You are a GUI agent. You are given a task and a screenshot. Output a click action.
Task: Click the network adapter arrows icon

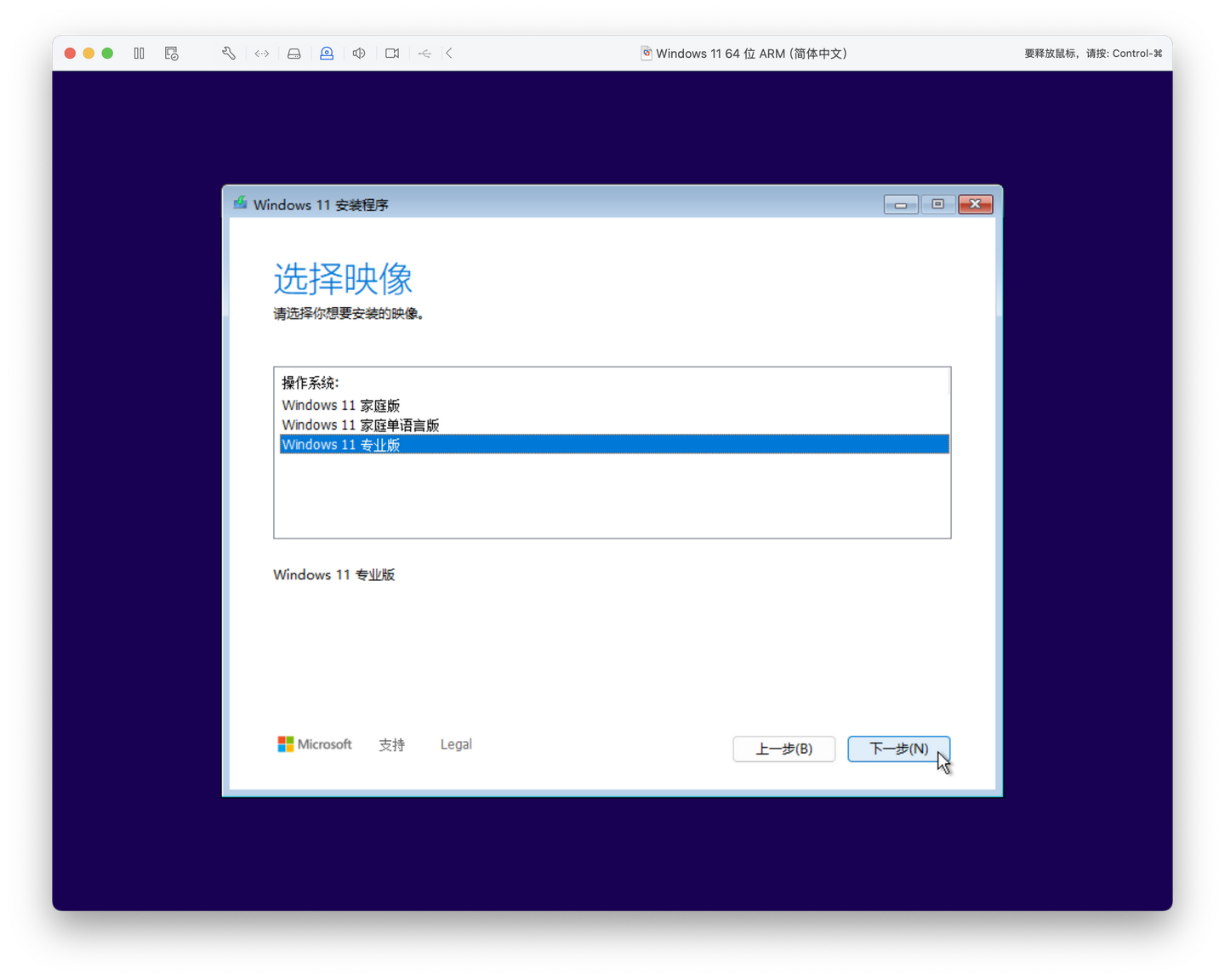pyautogui.click(x=262, y=54)
